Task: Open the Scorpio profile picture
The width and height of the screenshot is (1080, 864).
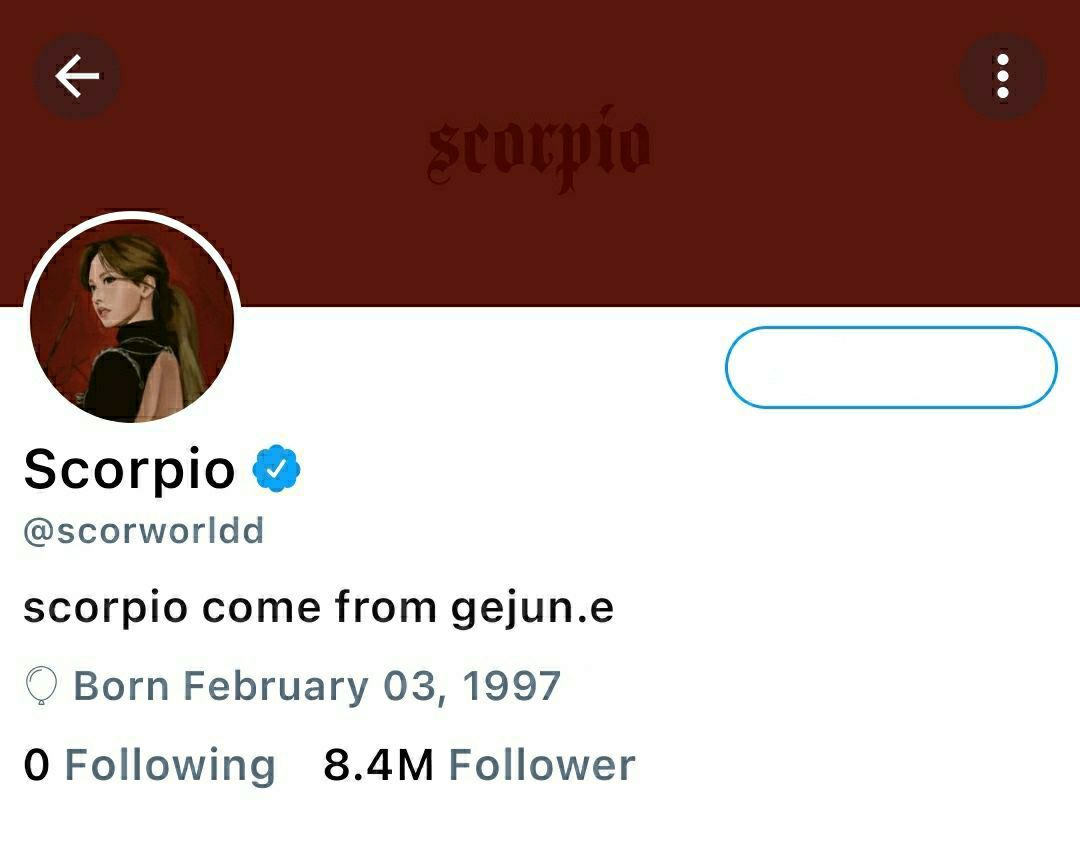Action: (132, 320)
